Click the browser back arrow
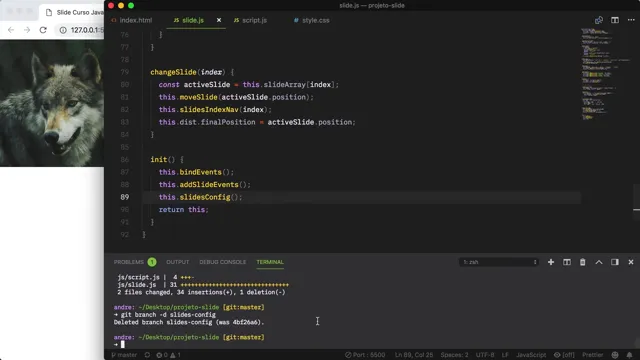640x360 pixels. coord(11,30)
